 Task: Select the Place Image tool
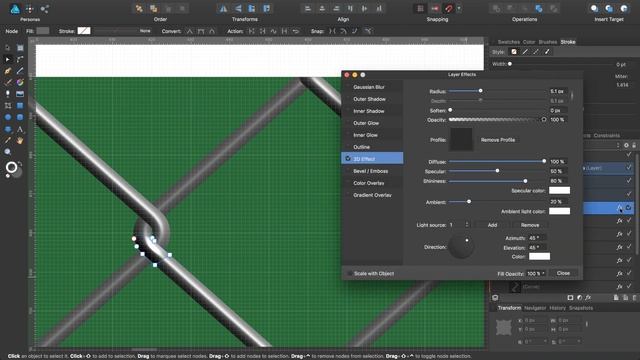[20, 93]
